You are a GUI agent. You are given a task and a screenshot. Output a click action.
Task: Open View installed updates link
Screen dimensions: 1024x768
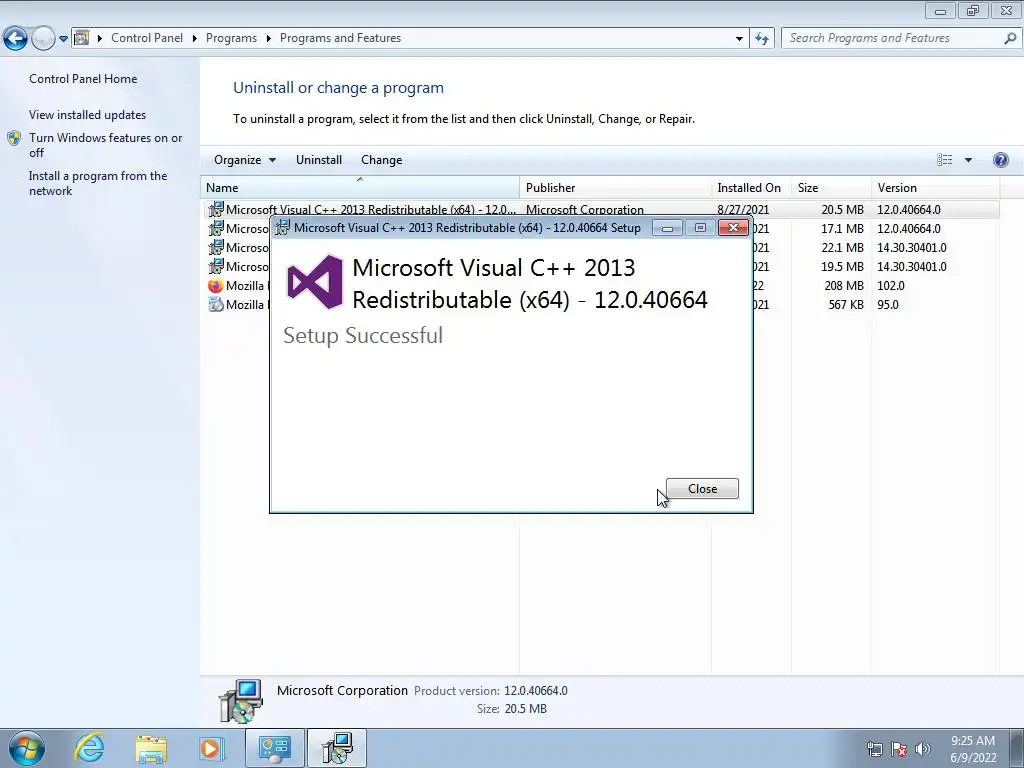88,115
